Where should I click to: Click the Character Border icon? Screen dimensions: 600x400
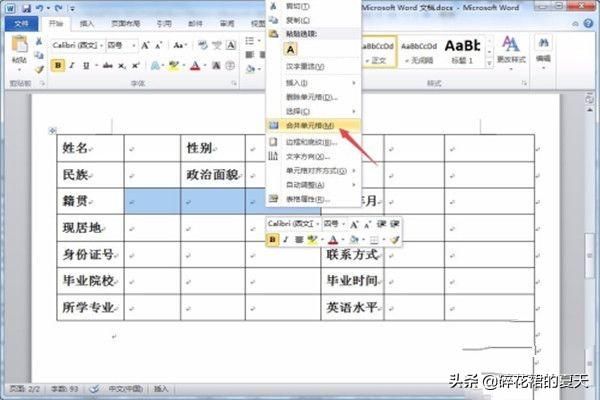point(231,46)
